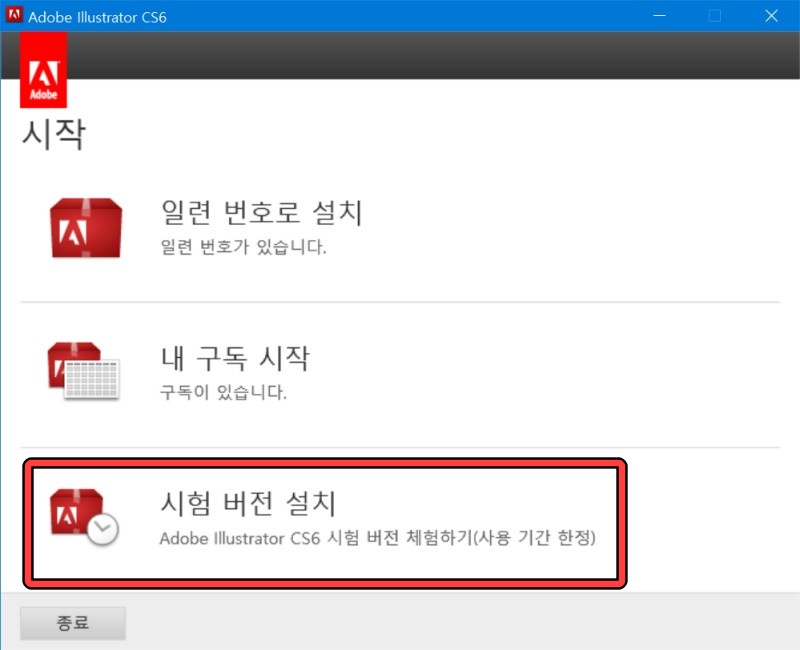
Task: Click the minimize button in the title bar
Action: (x=658, y=16)
